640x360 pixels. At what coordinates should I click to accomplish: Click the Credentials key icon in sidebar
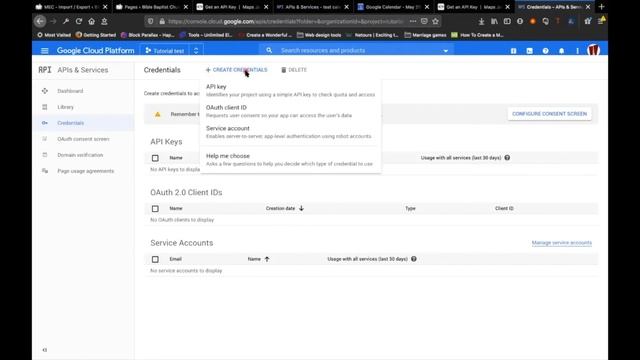(44, 123)
